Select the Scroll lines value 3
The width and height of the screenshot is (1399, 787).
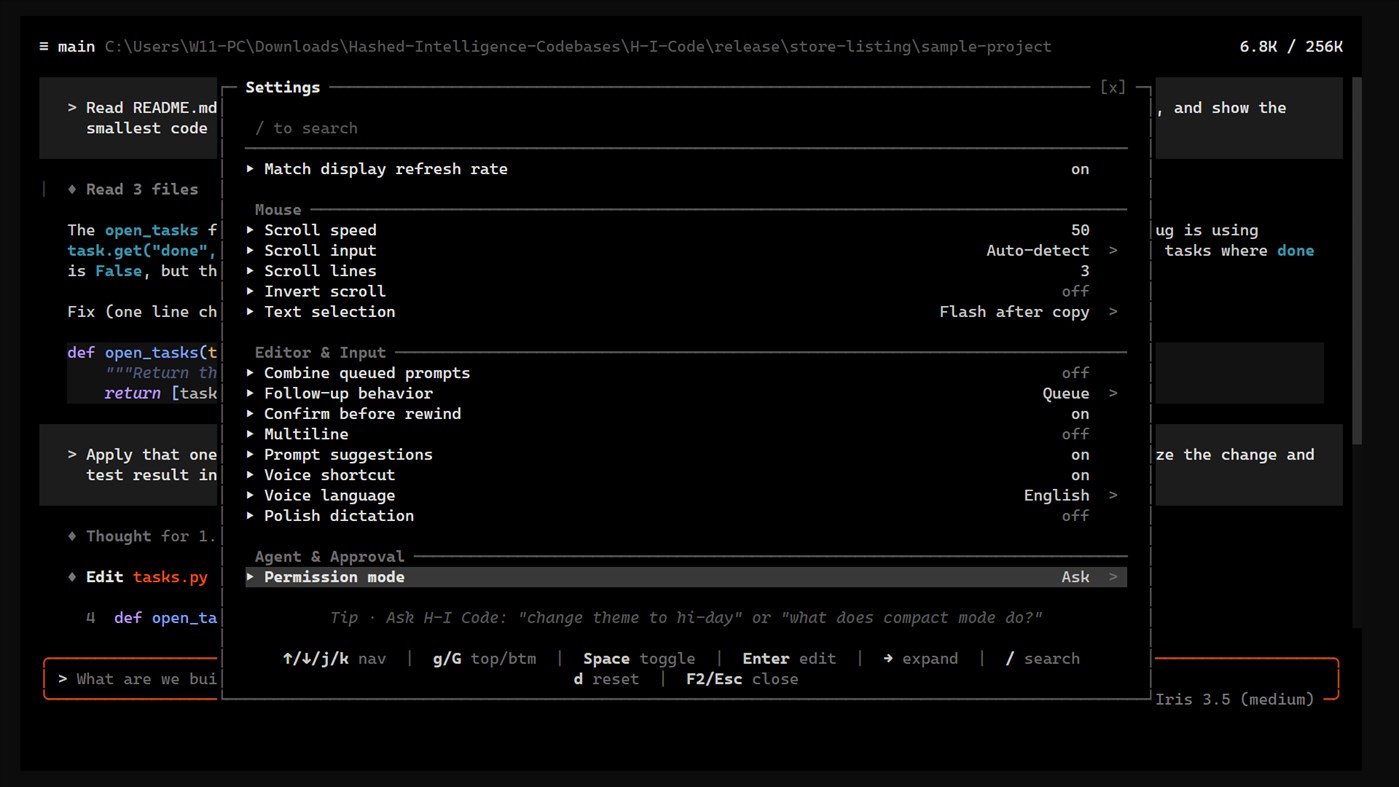[x=1085, y=271]
